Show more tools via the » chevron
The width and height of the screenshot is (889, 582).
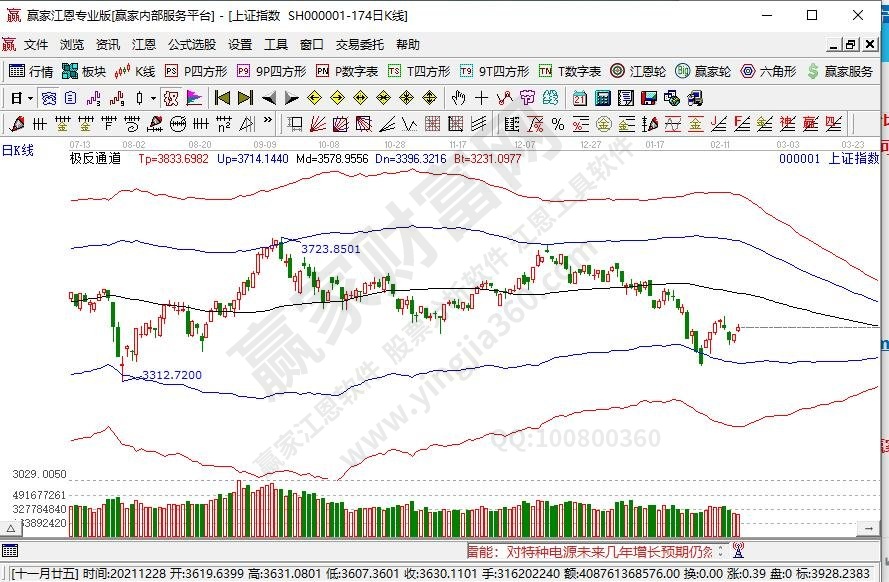click(x=268, y=121)
